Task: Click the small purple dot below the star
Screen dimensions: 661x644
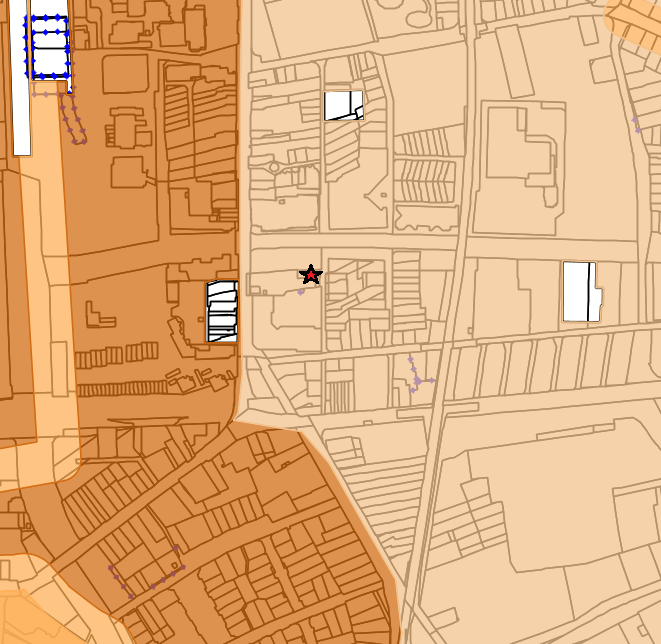Action: coord(301,292)
